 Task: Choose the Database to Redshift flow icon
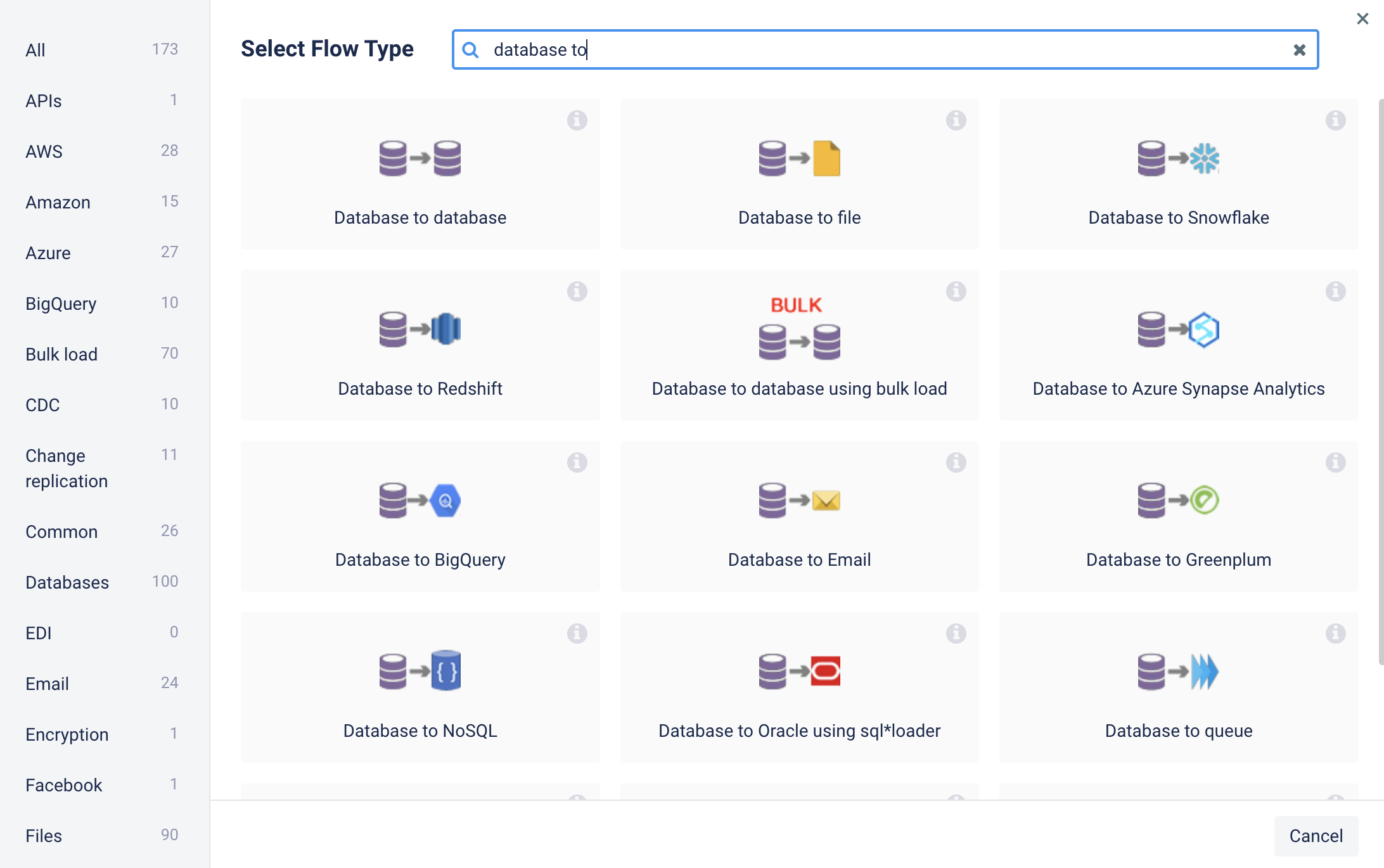[x=420, y=329]
